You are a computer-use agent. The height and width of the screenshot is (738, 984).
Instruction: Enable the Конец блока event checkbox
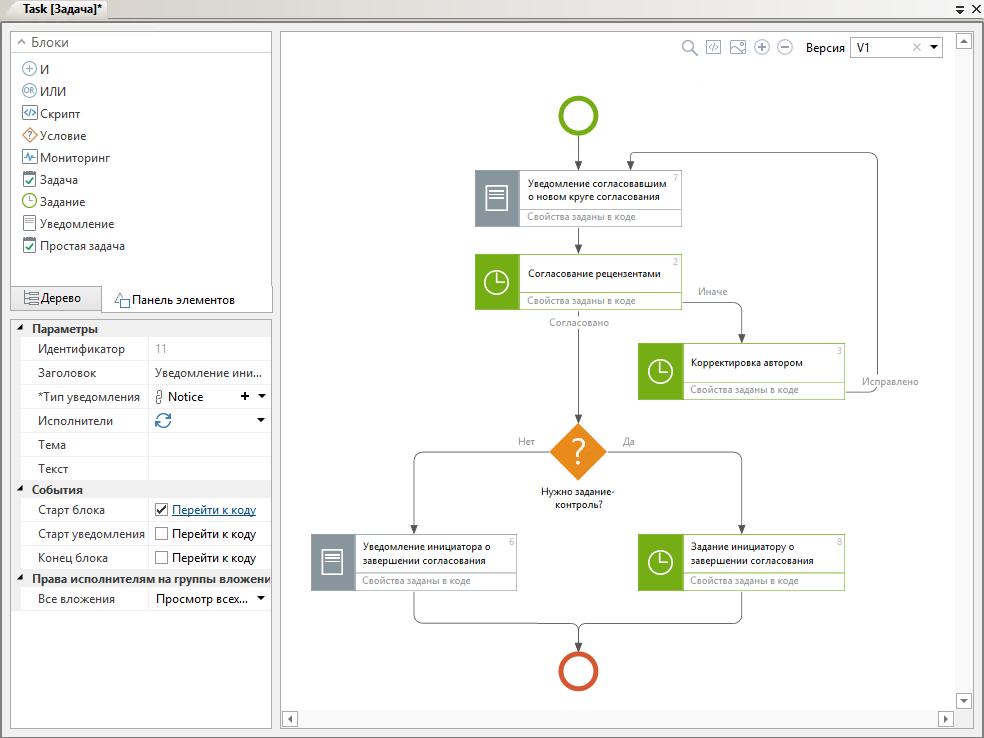click(161, 558)
